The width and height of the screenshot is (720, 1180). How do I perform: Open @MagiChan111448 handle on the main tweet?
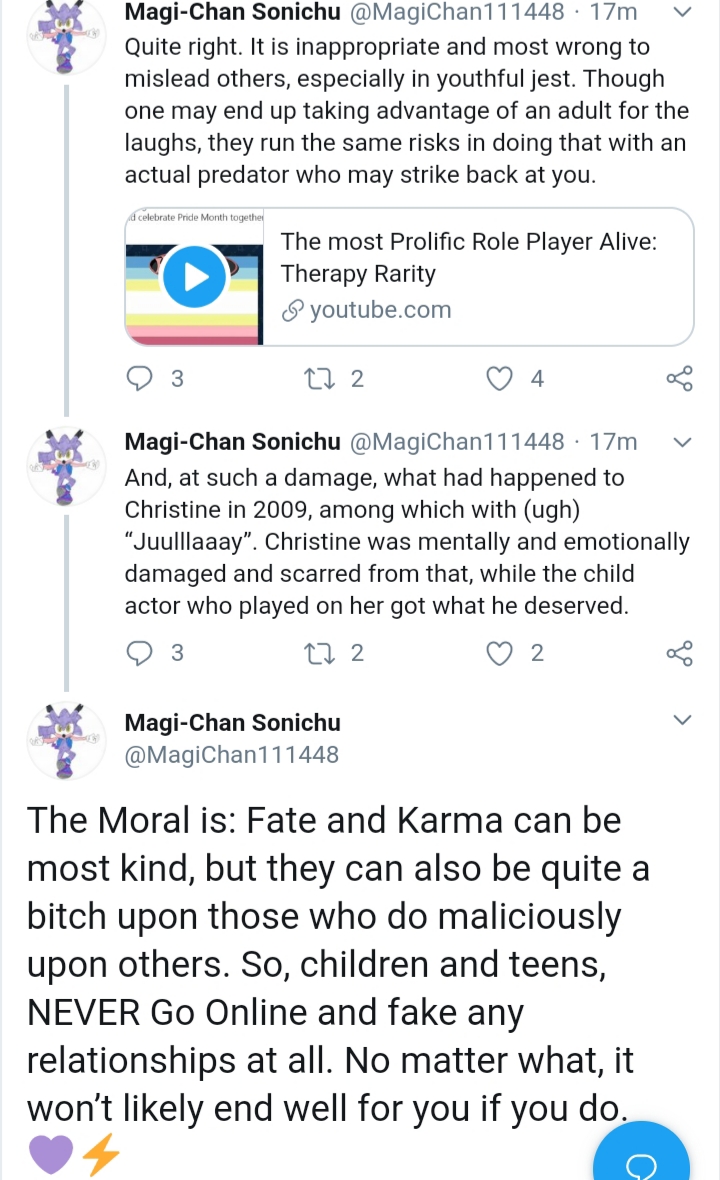[232, 754]
